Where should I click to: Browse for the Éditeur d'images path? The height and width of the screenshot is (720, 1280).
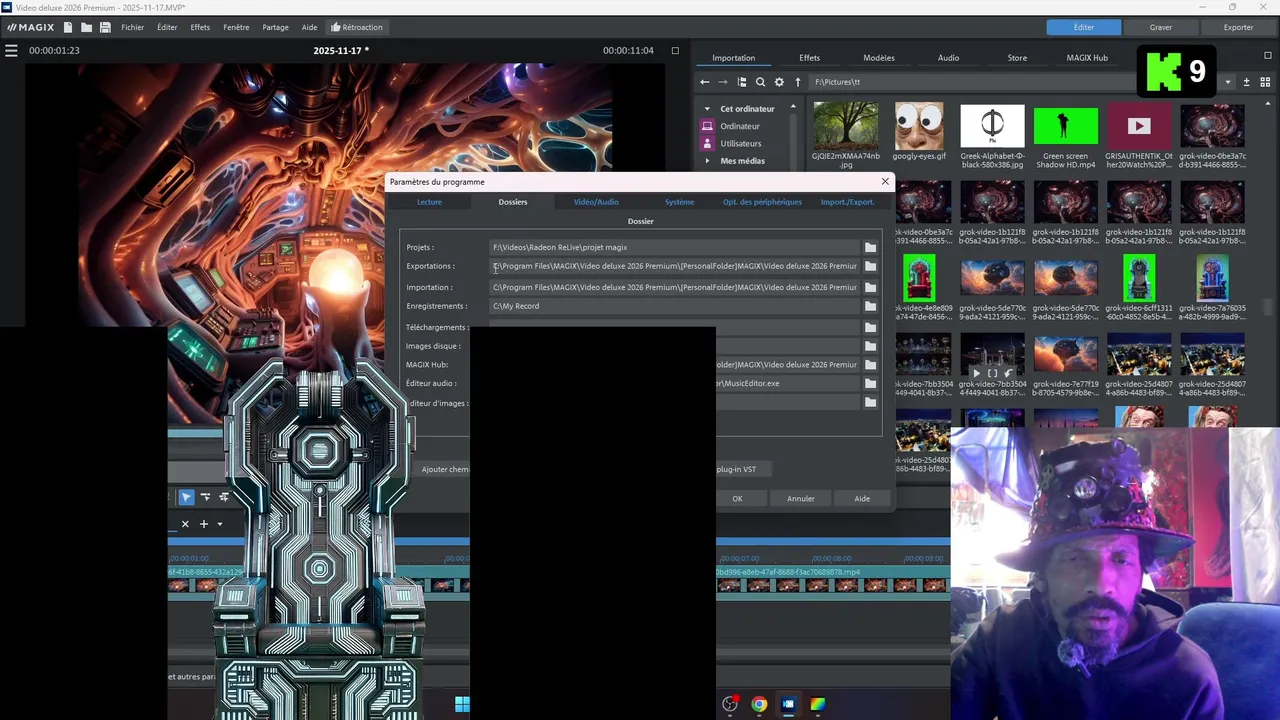[870, 402]
